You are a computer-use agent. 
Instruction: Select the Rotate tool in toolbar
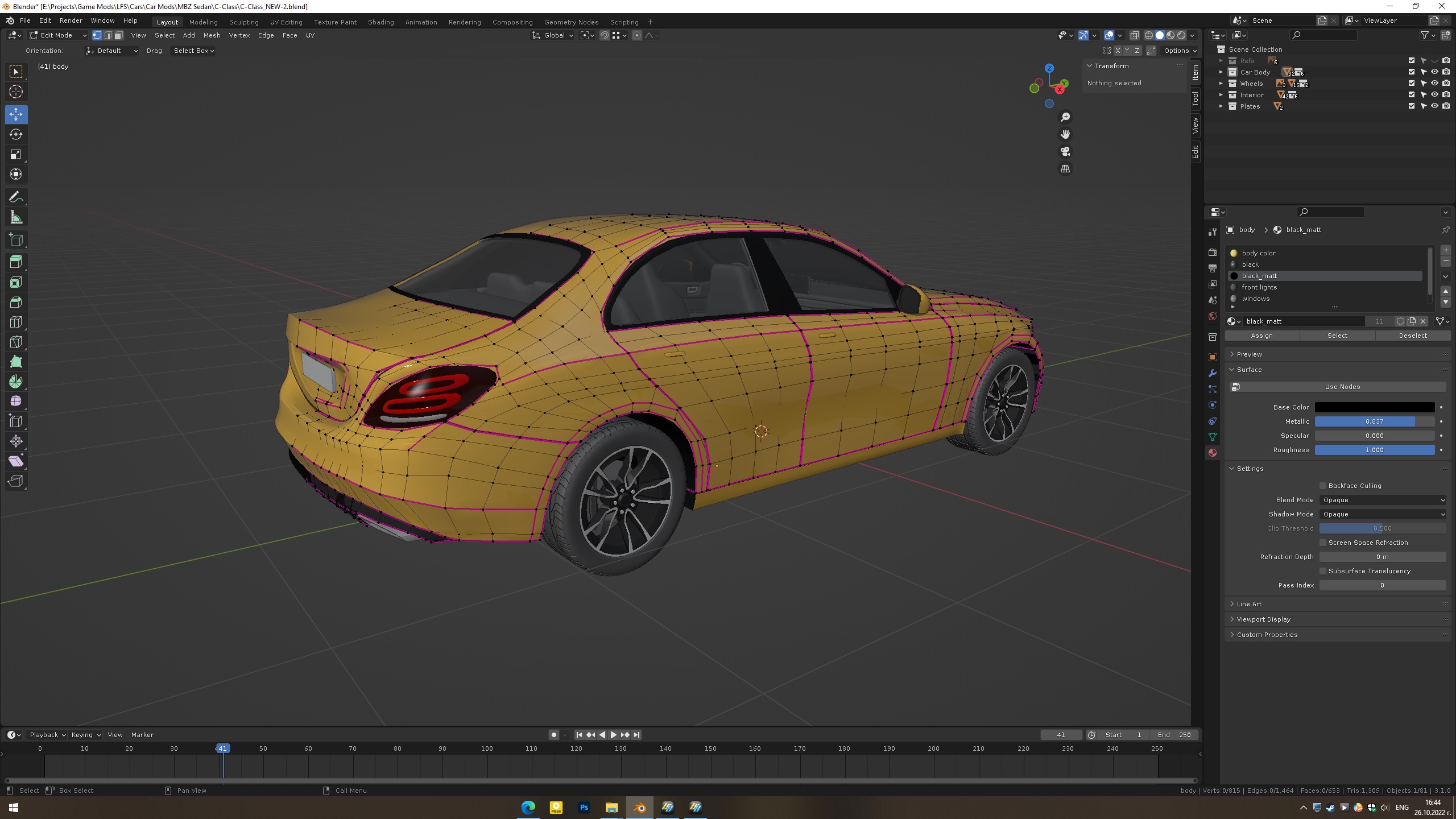16,134
